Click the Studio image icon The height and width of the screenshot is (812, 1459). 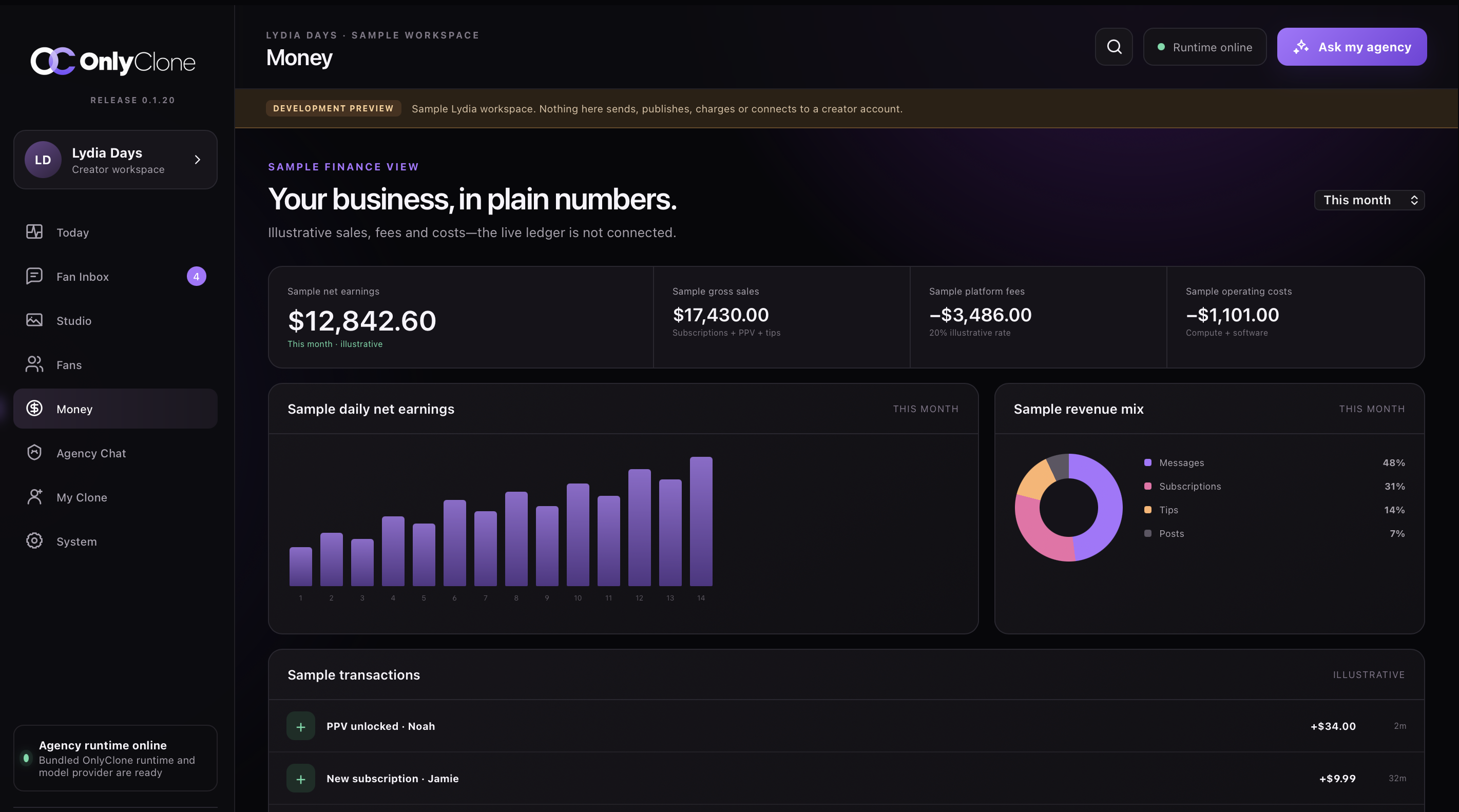[34, 320]
